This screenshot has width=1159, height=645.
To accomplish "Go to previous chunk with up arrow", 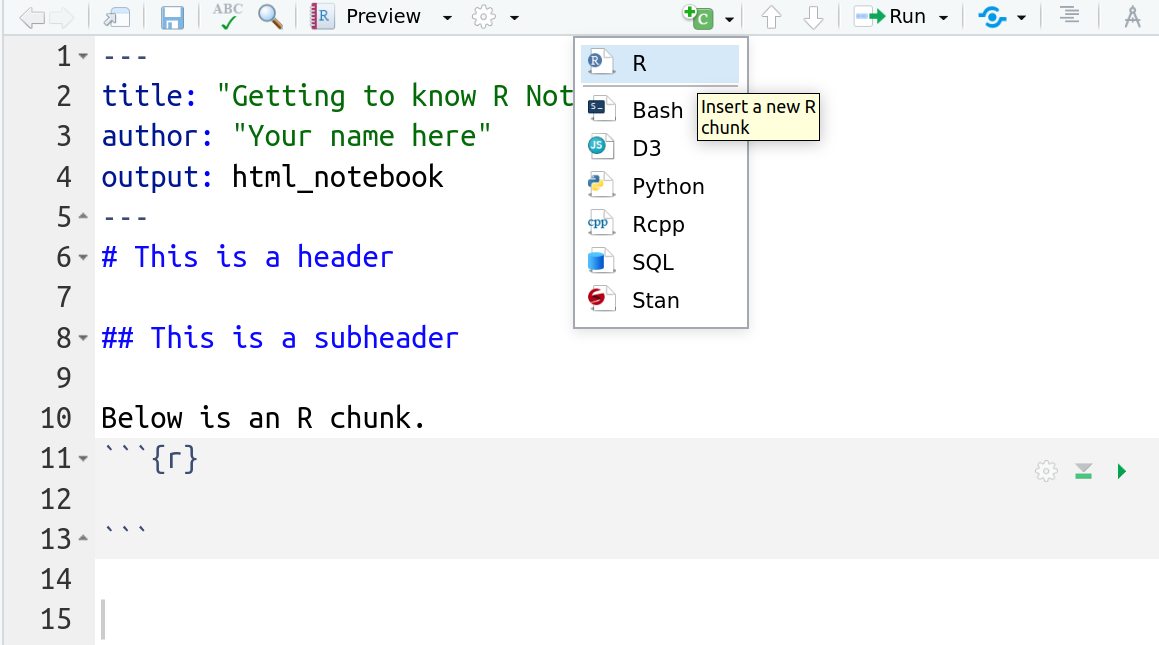I will point(771,17).
